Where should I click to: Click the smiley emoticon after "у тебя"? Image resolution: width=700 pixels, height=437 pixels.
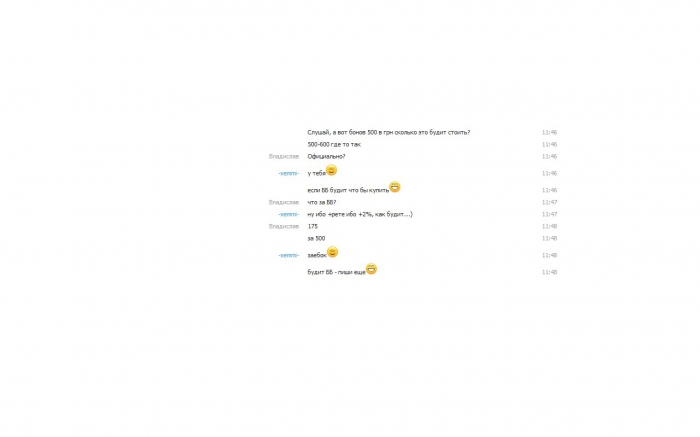331,170
